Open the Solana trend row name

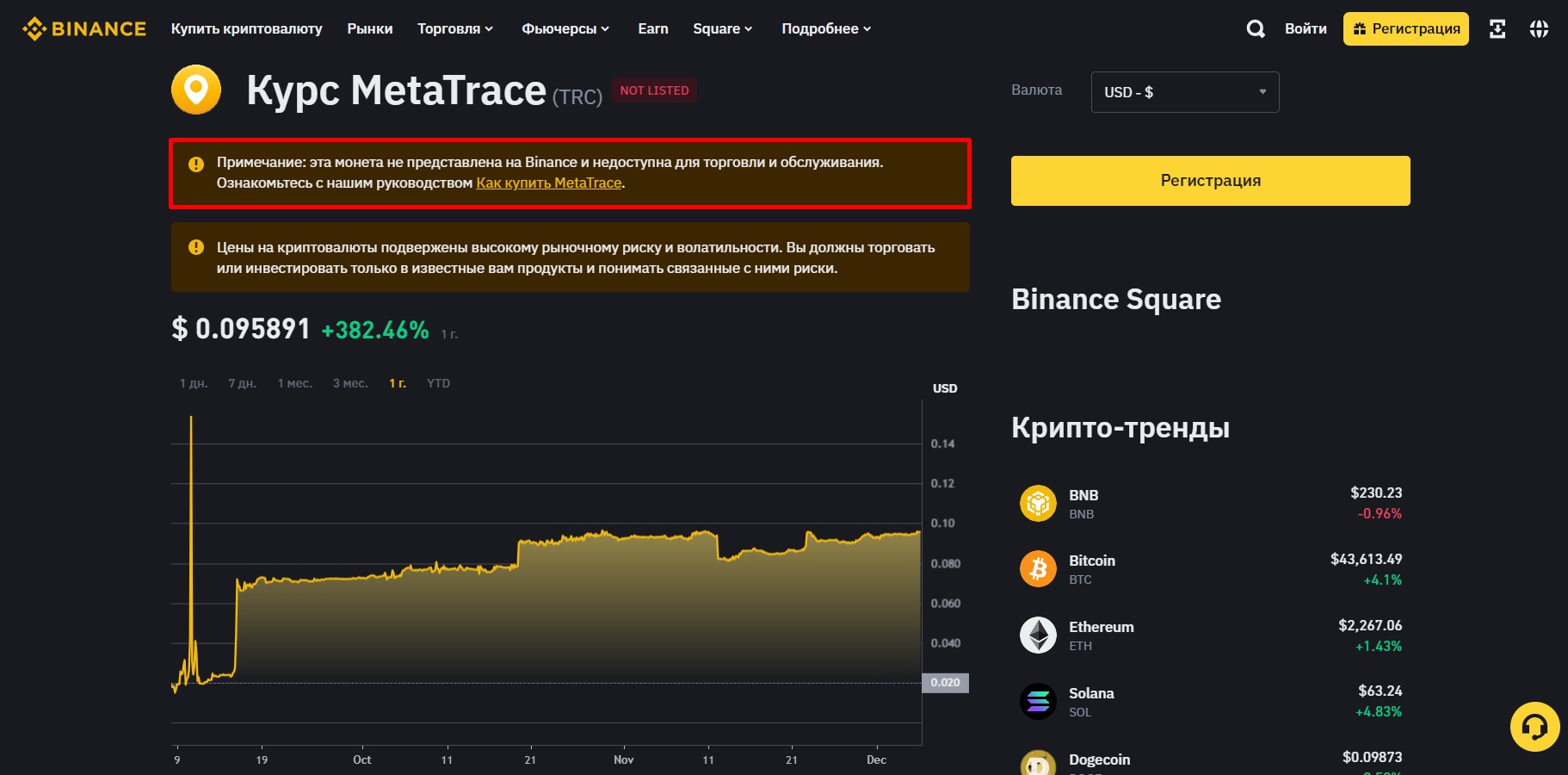click(1091, 693)
